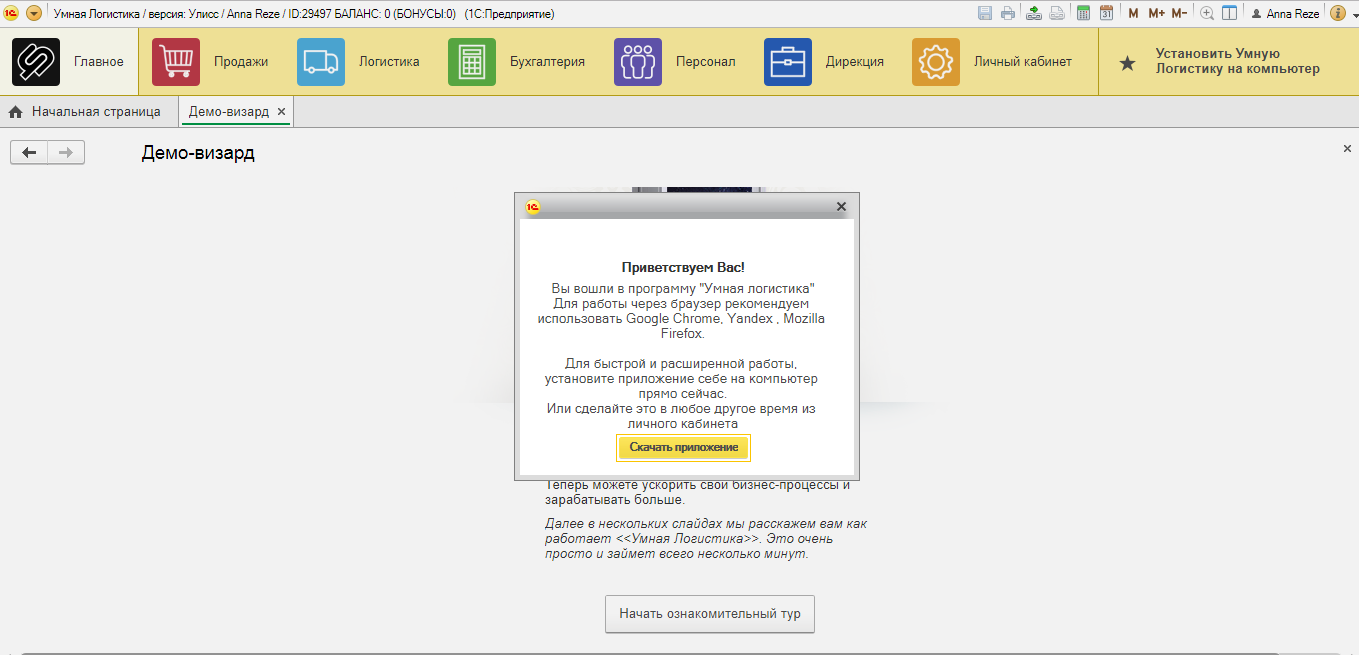Viewport: 1359px width, 655px height.
Task: Open the calendar icon showing 31
Action: click(x=1106, y=13)
